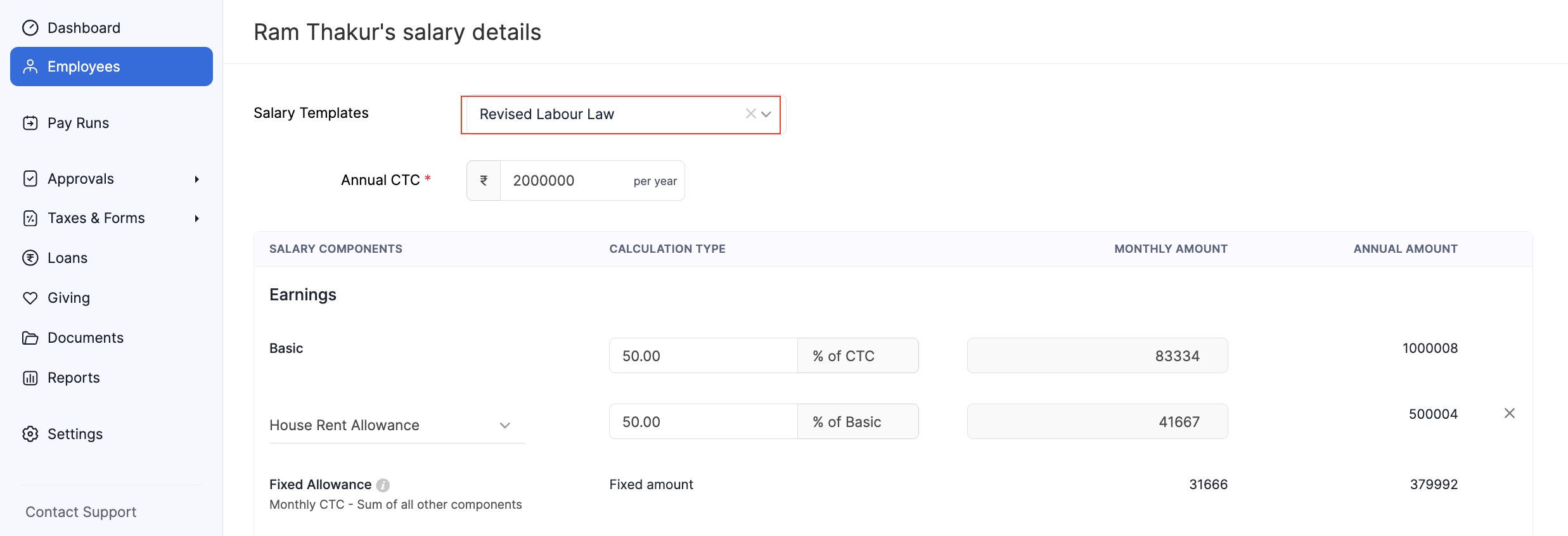
Task: Expand the Approvals submenu
Action: pyautogui.click(x=197, y=178)
